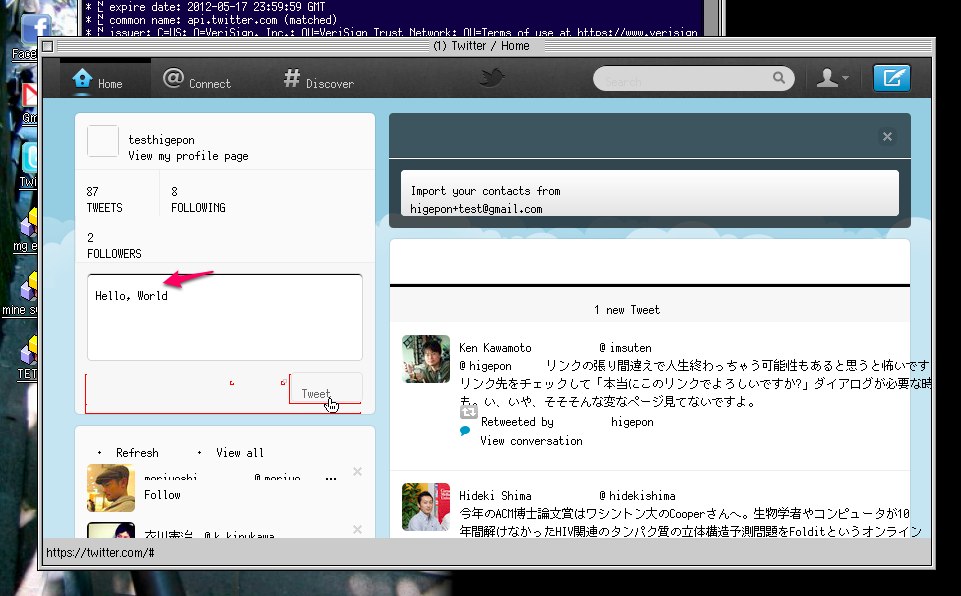The width and height of the screenshot is (961, 596).
Task: Click the Ken Kawamoto name link
Action: point(495,348)
